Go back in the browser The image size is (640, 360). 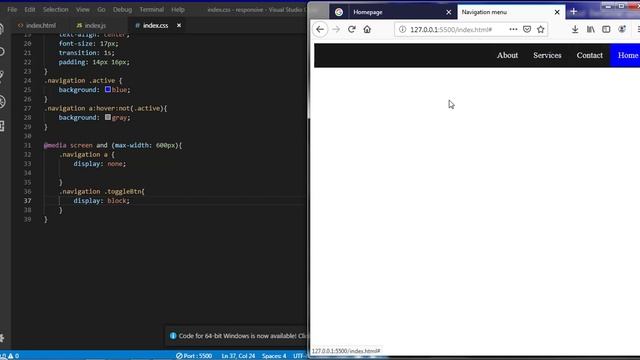point(320,29)
